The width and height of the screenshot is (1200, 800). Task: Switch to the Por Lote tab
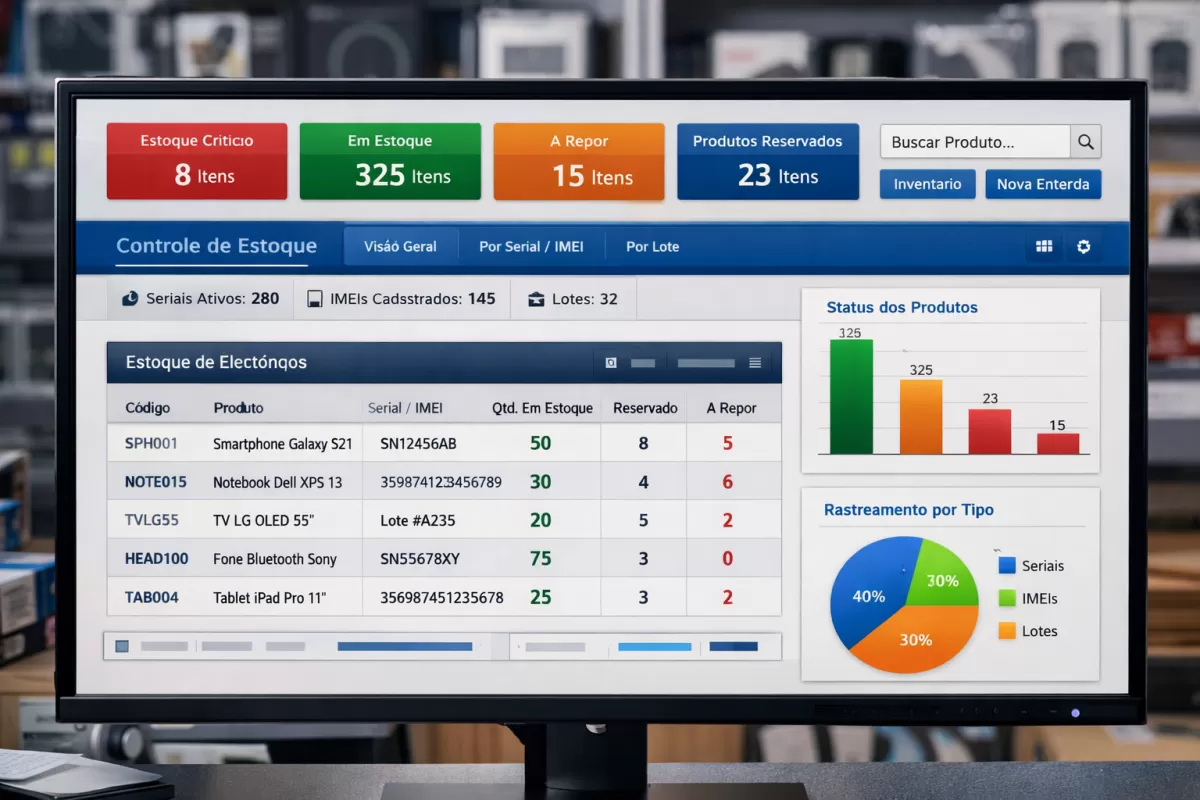[x=652, y=247]
